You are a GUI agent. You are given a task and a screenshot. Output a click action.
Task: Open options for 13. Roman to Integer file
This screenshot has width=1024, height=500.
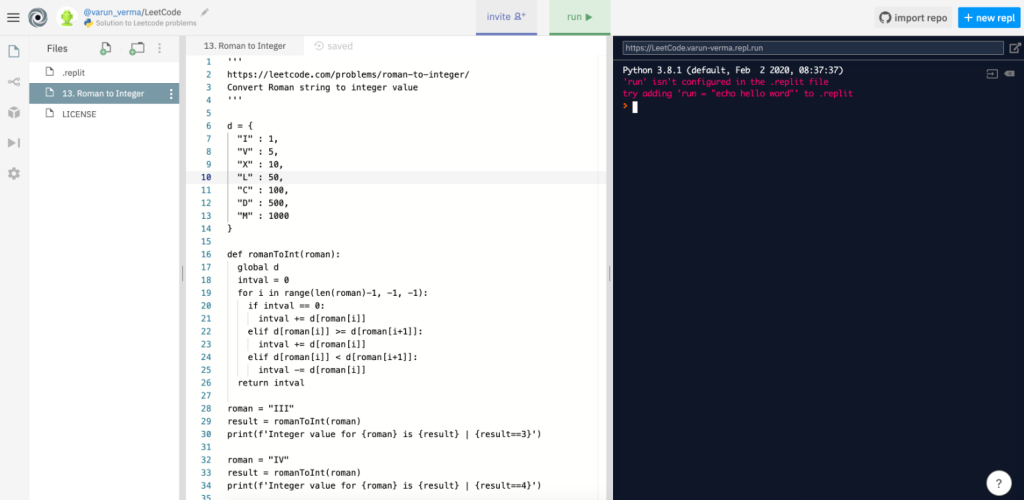pyautogui.click(x=170, y=94)
